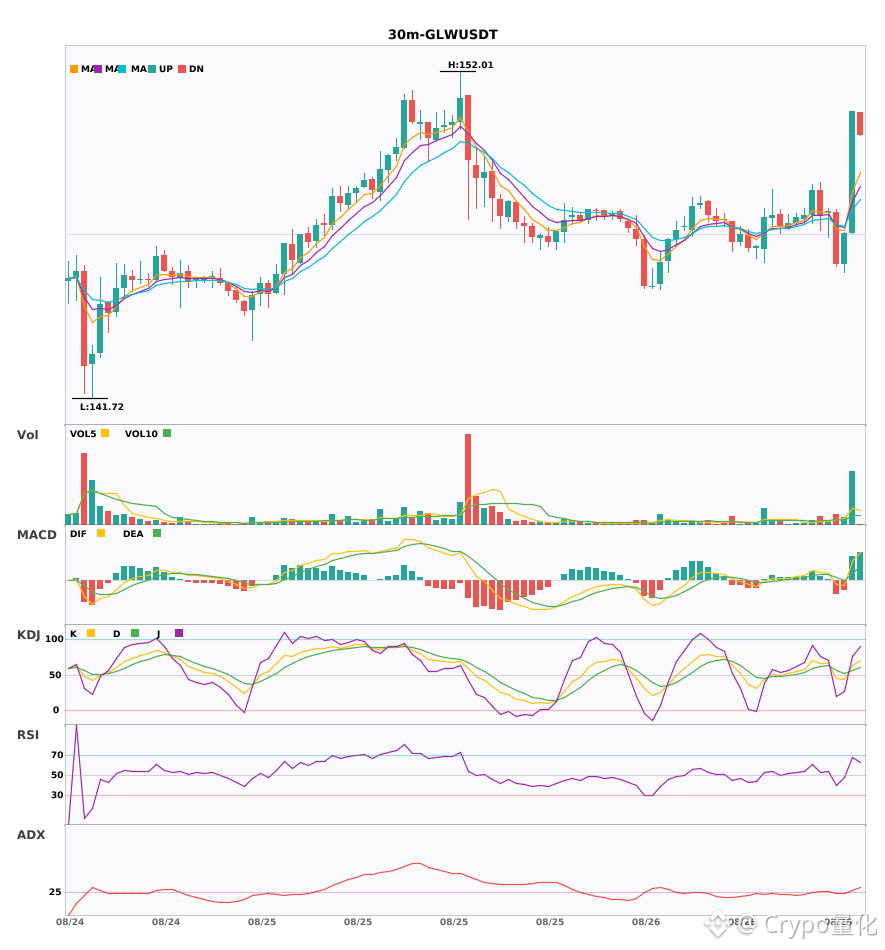Click the ADX panel heading
This screenshot has height=950, width=885.
pyautogui.click(x=31, y=835)
